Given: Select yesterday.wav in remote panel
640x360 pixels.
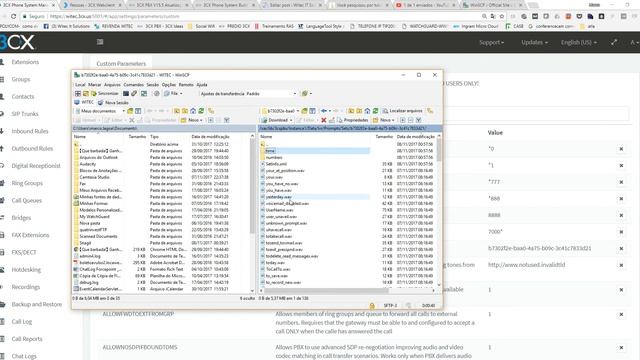Looking at the screenshot, I should [x=279, y=197].
